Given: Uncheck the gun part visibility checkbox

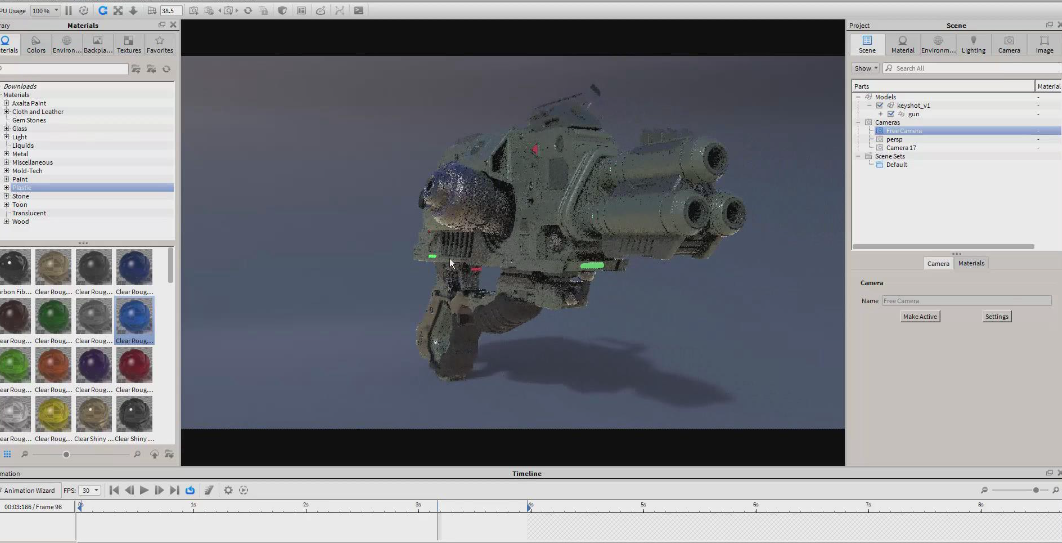Looking at the screenshot, I should [x=890, y=114].
